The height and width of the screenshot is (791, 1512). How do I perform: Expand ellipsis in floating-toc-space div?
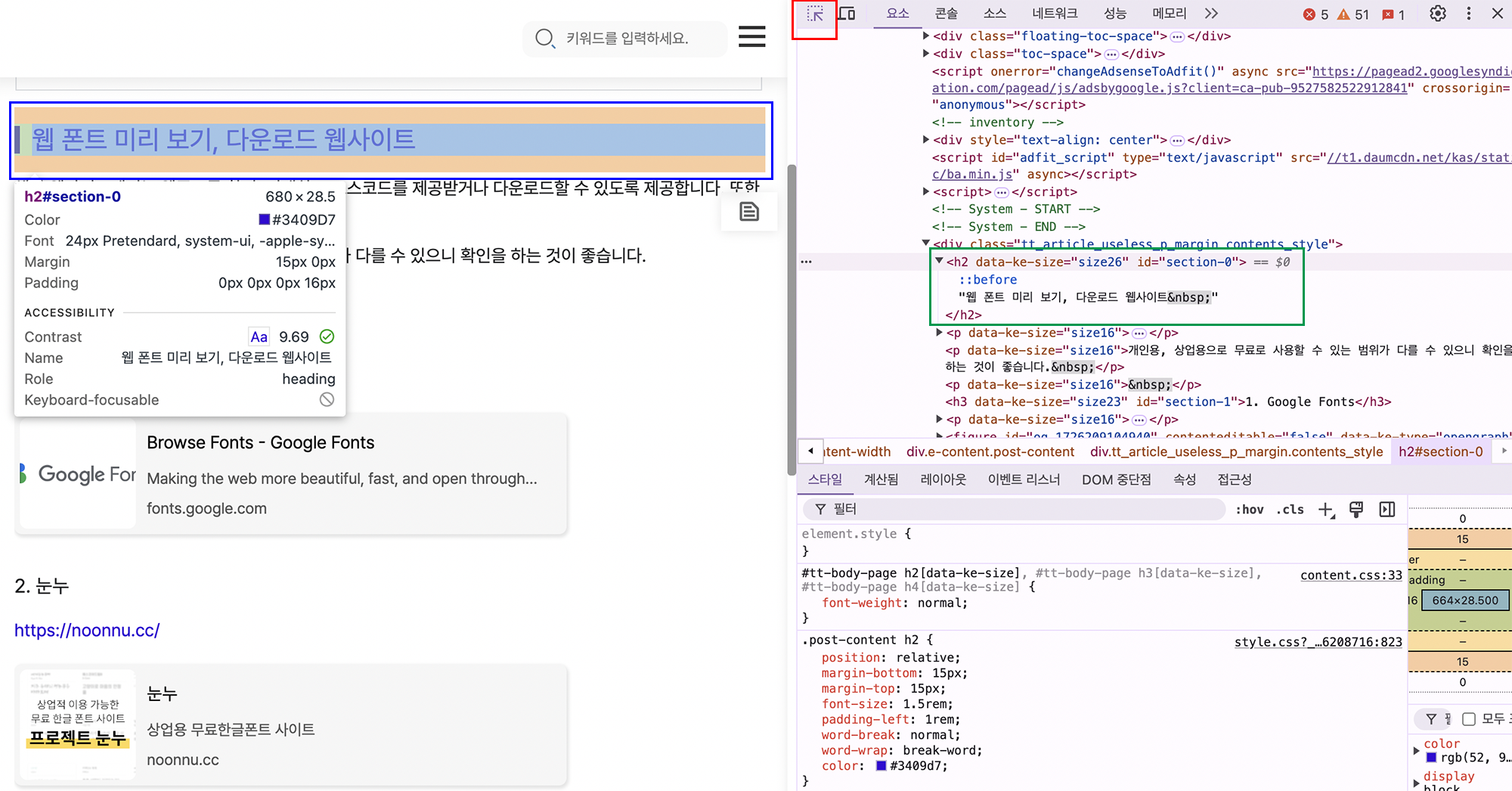click(x=1177, y=36)
